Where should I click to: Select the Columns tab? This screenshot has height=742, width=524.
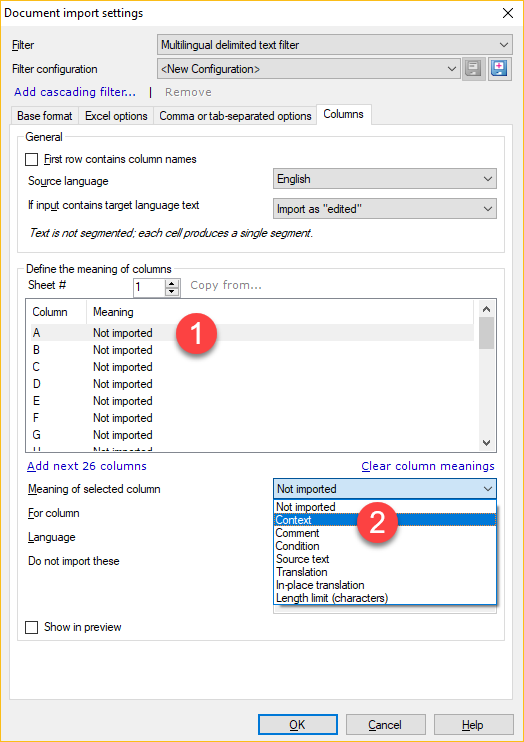[x=344, y=115]
